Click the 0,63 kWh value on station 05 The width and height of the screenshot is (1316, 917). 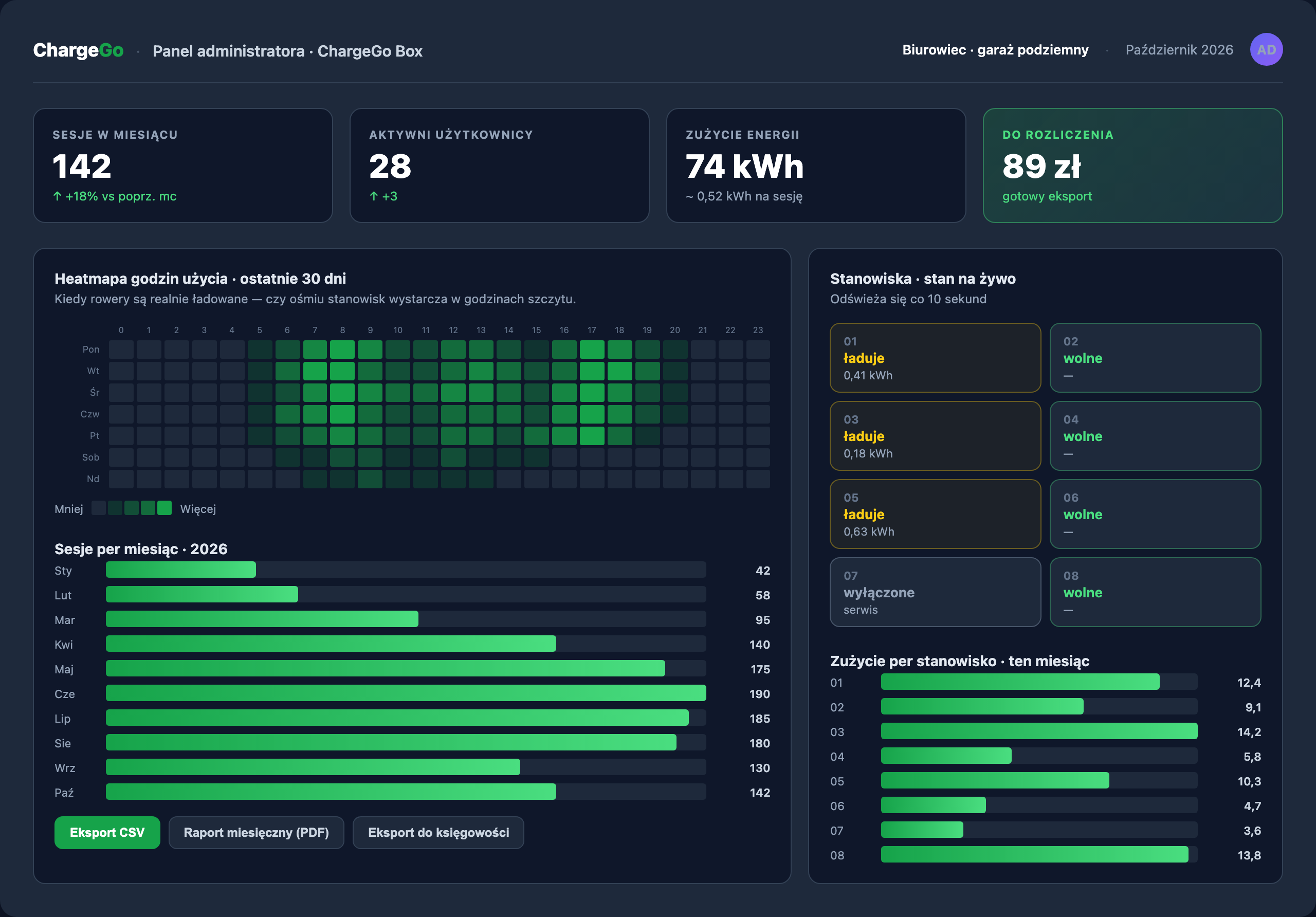869,531
